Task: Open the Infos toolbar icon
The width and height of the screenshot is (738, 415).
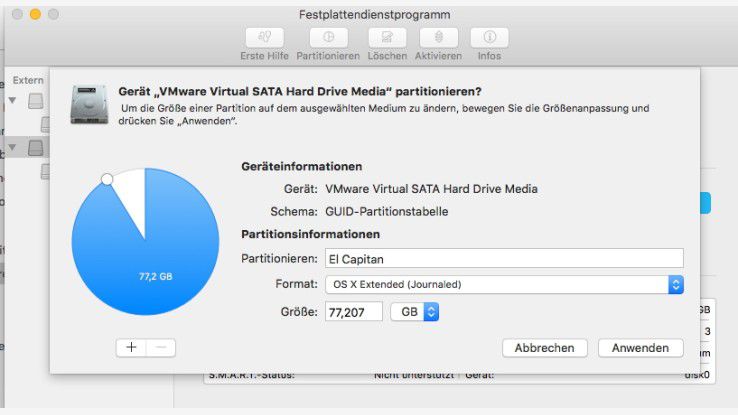Action: pyautogui.click(x=489, y=38)
